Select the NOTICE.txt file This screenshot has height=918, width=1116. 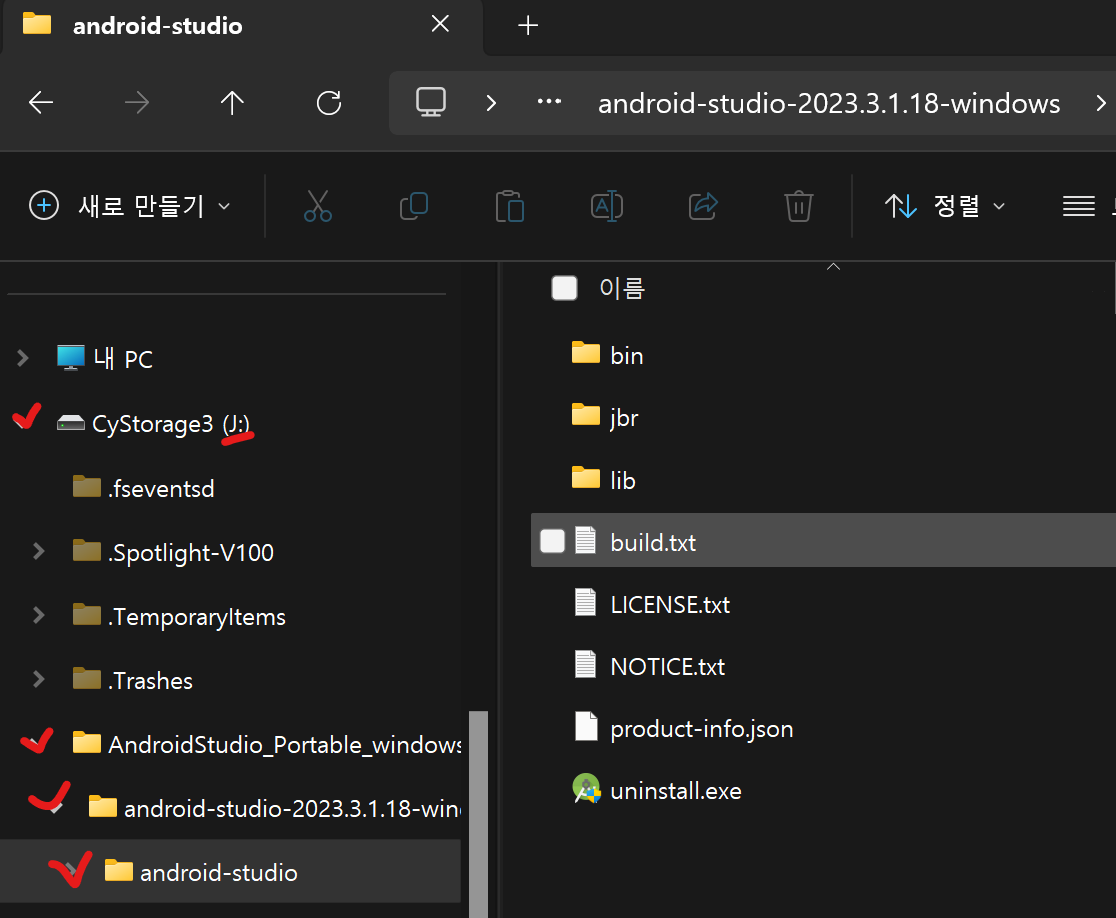(667, 667)
